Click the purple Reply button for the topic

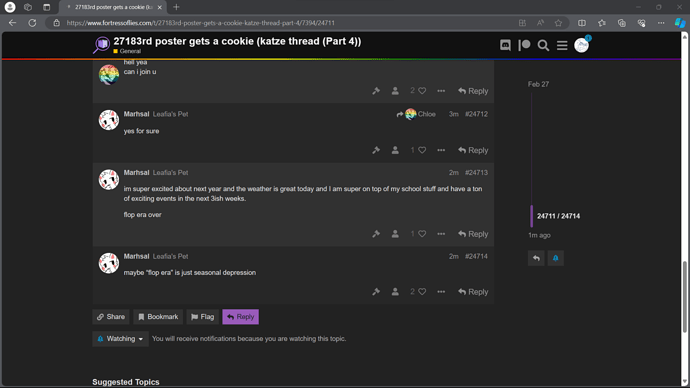(x=240, y=317)
